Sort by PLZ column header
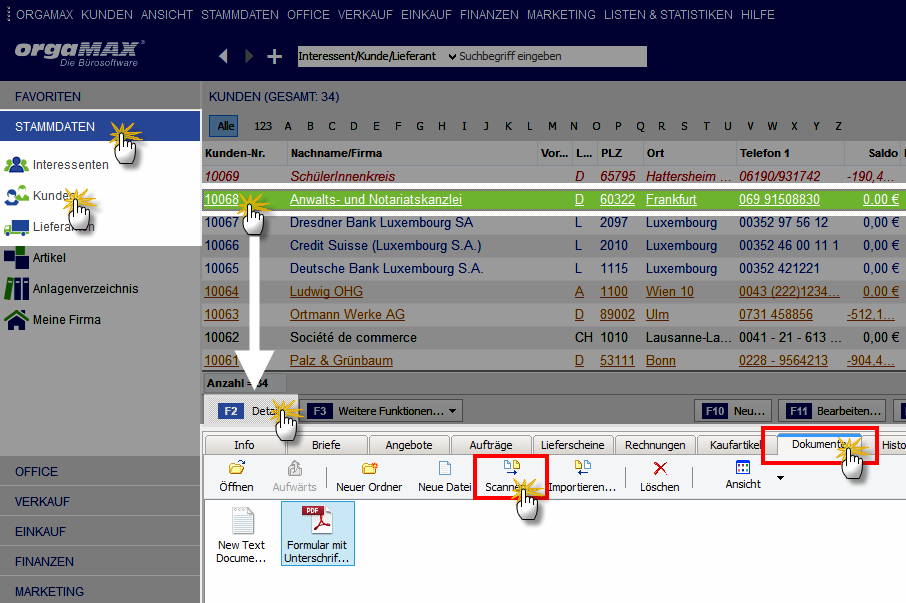 click(619, 153)
